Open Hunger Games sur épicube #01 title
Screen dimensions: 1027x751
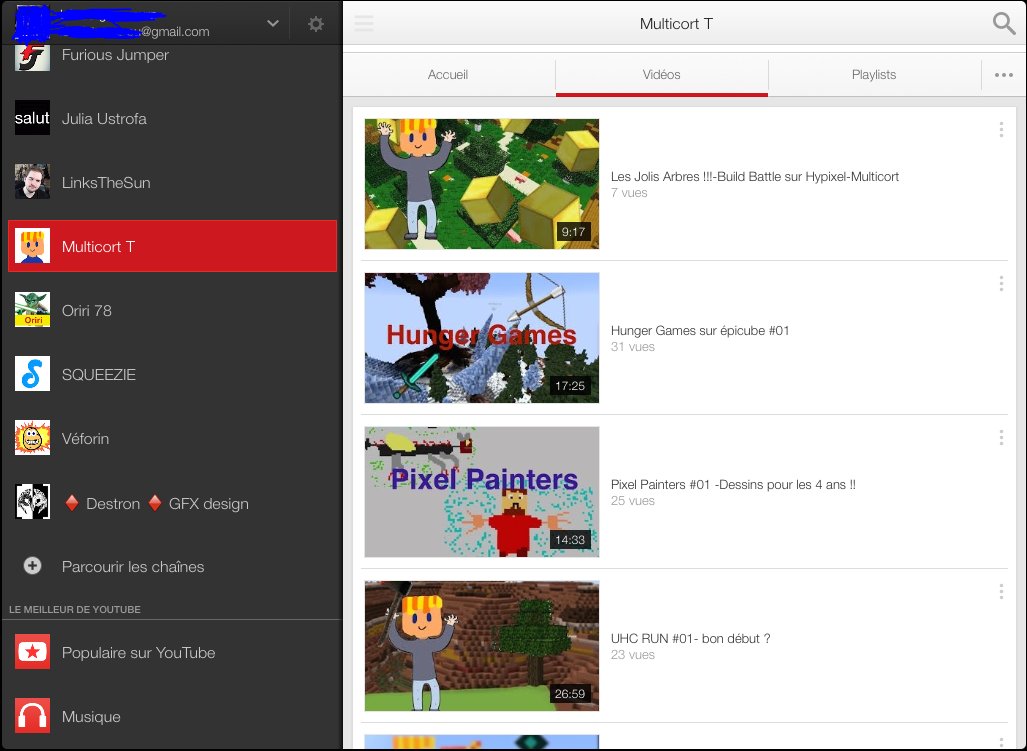point(700,331)
